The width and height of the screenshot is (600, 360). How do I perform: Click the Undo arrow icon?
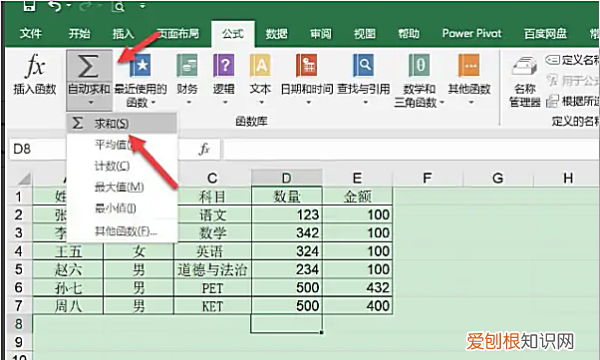[54, 6]
